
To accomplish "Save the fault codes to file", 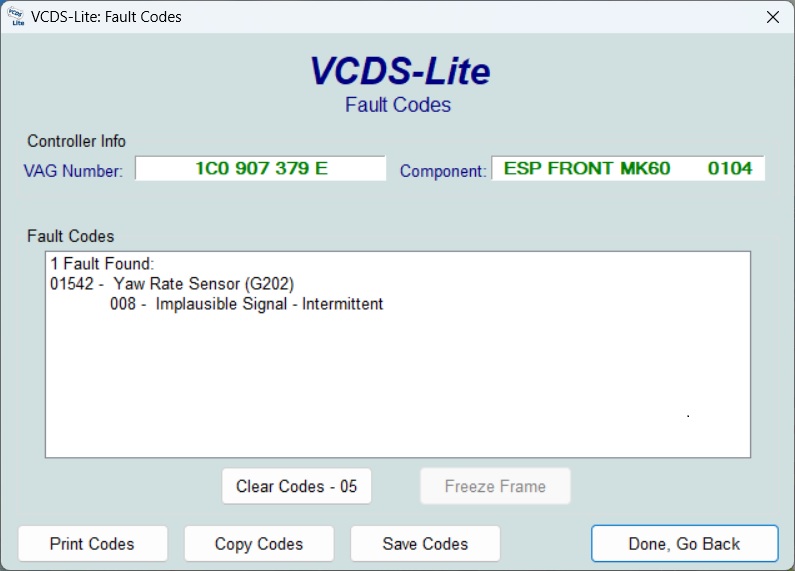I will coord(425,544).
